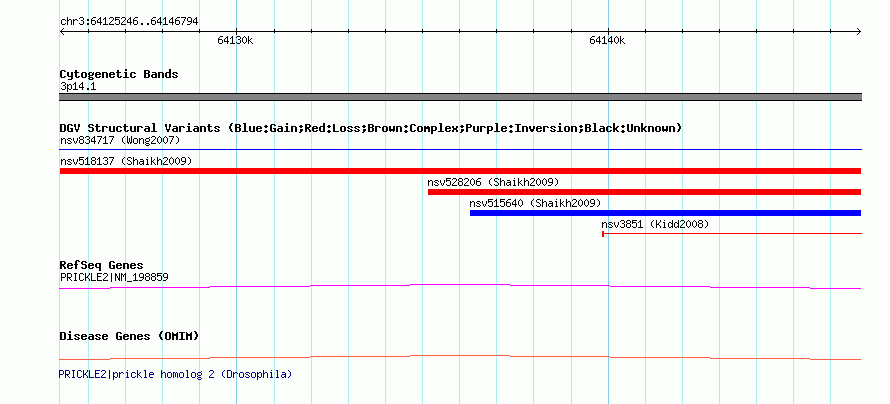Viewport: 890px width, 404px height.
Task: Click the magenta PRICKLE2 RefSeq gene line
Action: pyautogui.click(x=461, y=287)
